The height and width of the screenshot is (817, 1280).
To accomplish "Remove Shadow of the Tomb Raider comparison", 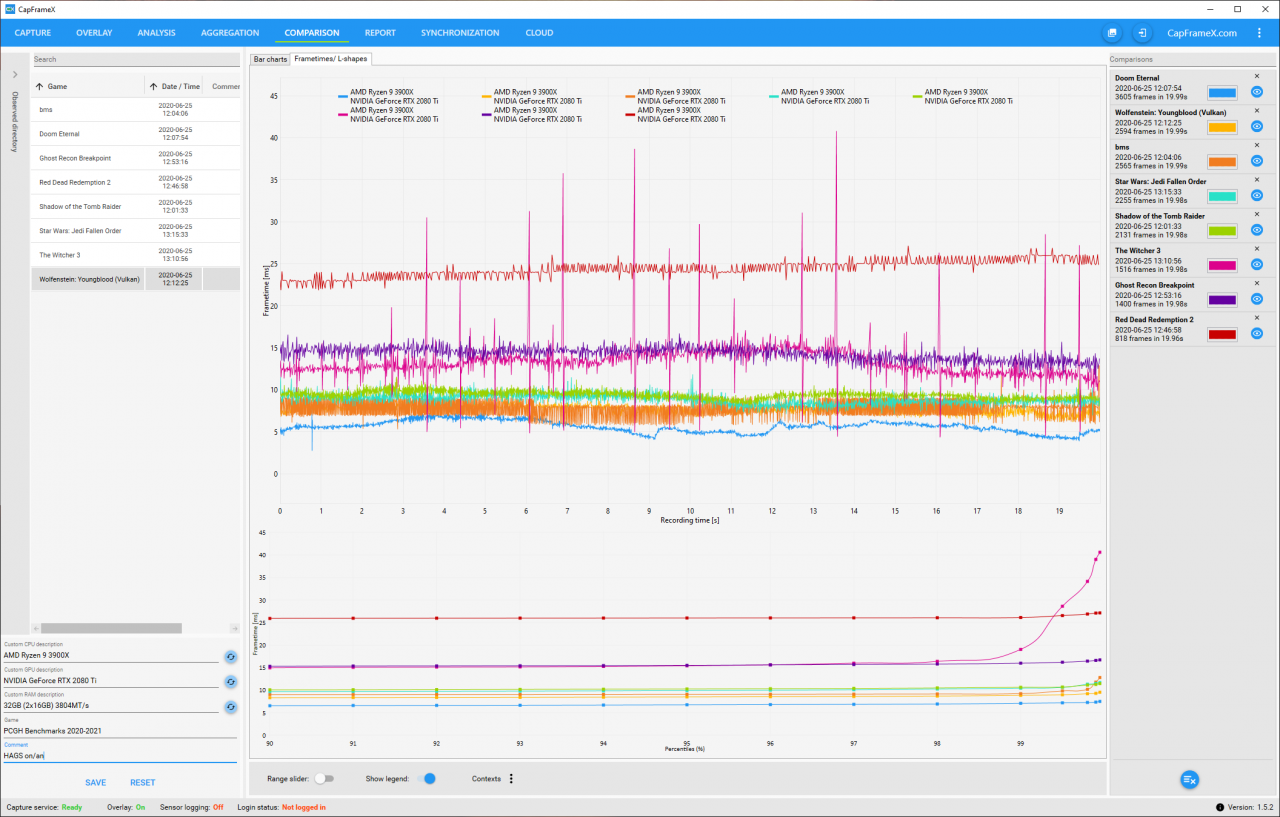I will click(1257, 215).
